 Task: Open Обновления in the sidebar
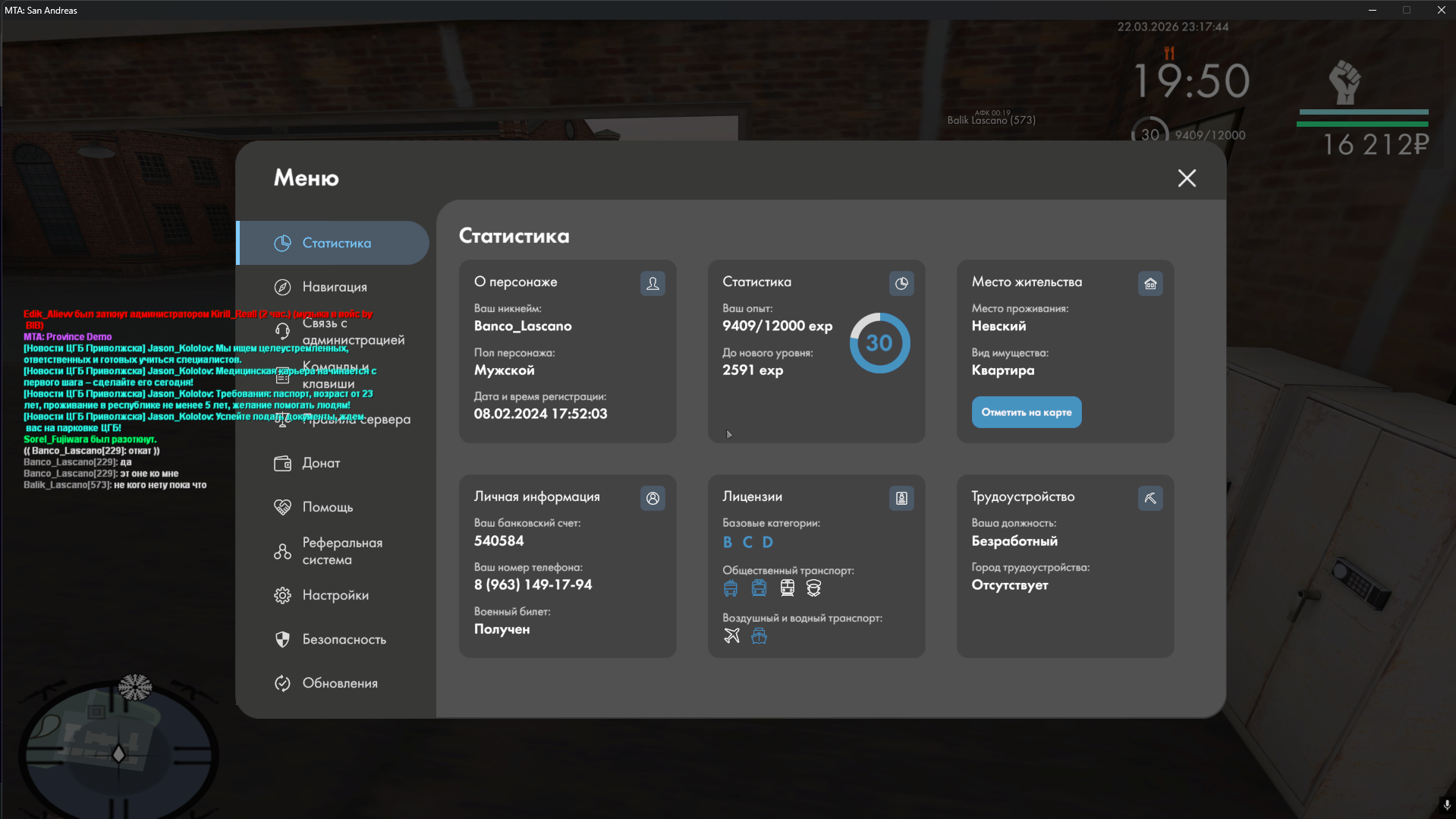[x=339, y=683]
